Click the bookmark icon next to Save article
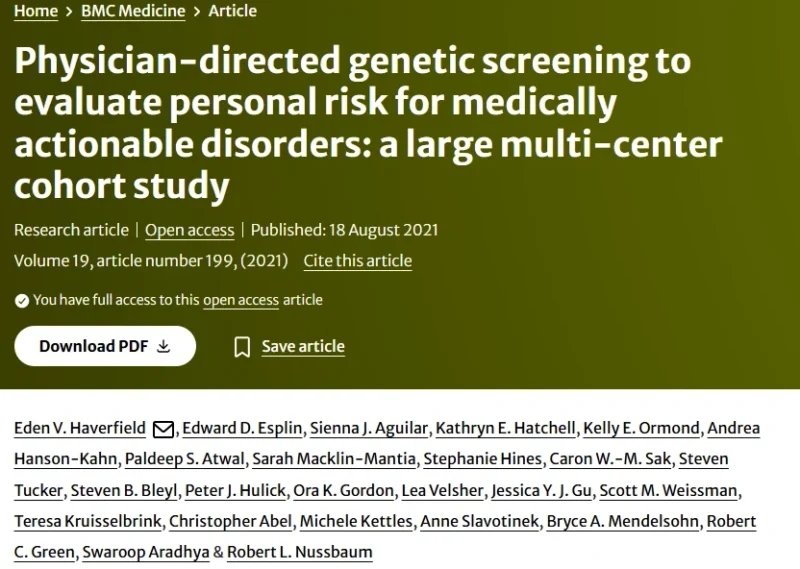Screen dimensions: 800x569 pos(242,347)
